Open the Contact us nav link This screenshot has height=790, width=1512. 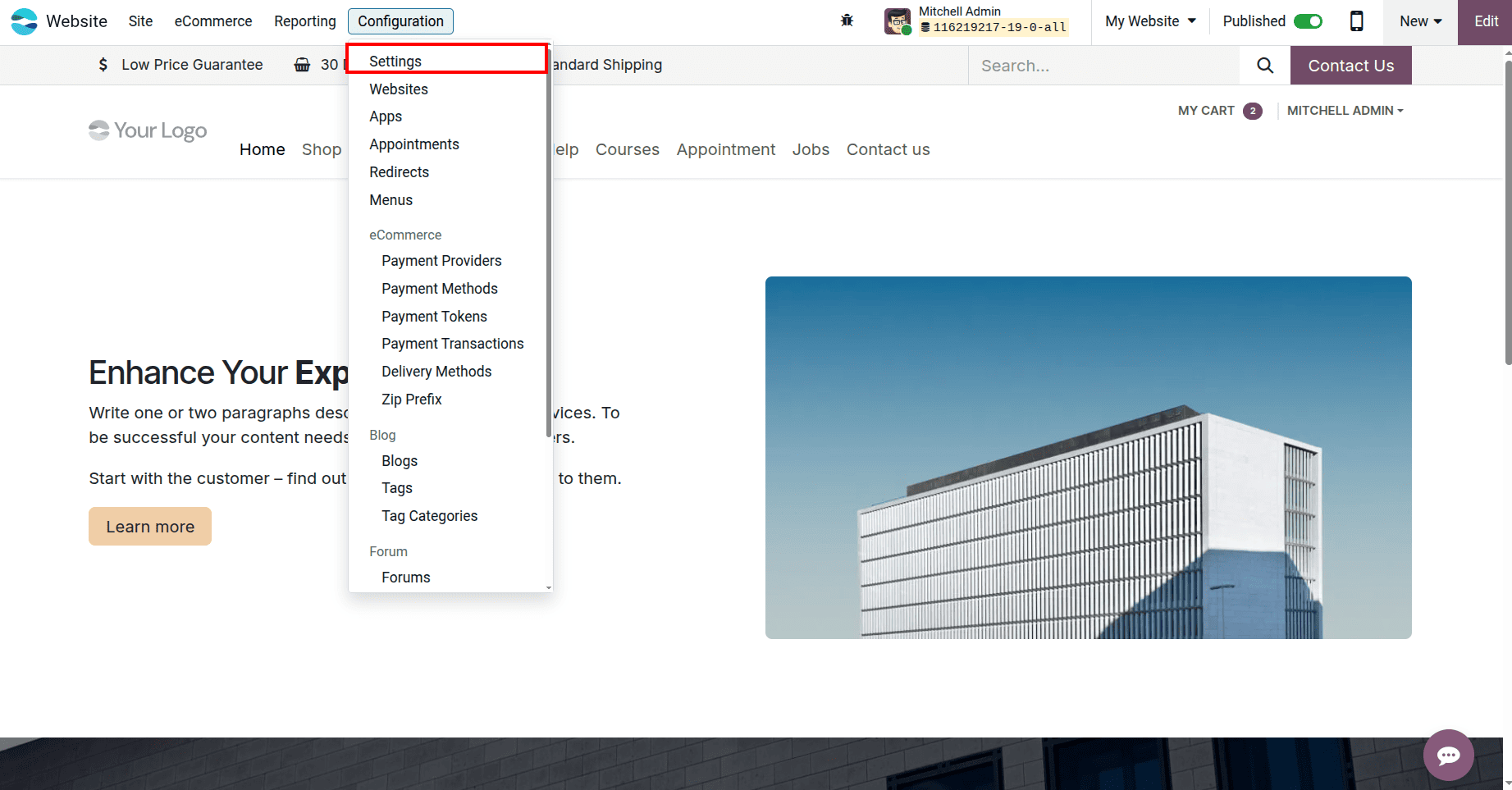tap(888, 149)
